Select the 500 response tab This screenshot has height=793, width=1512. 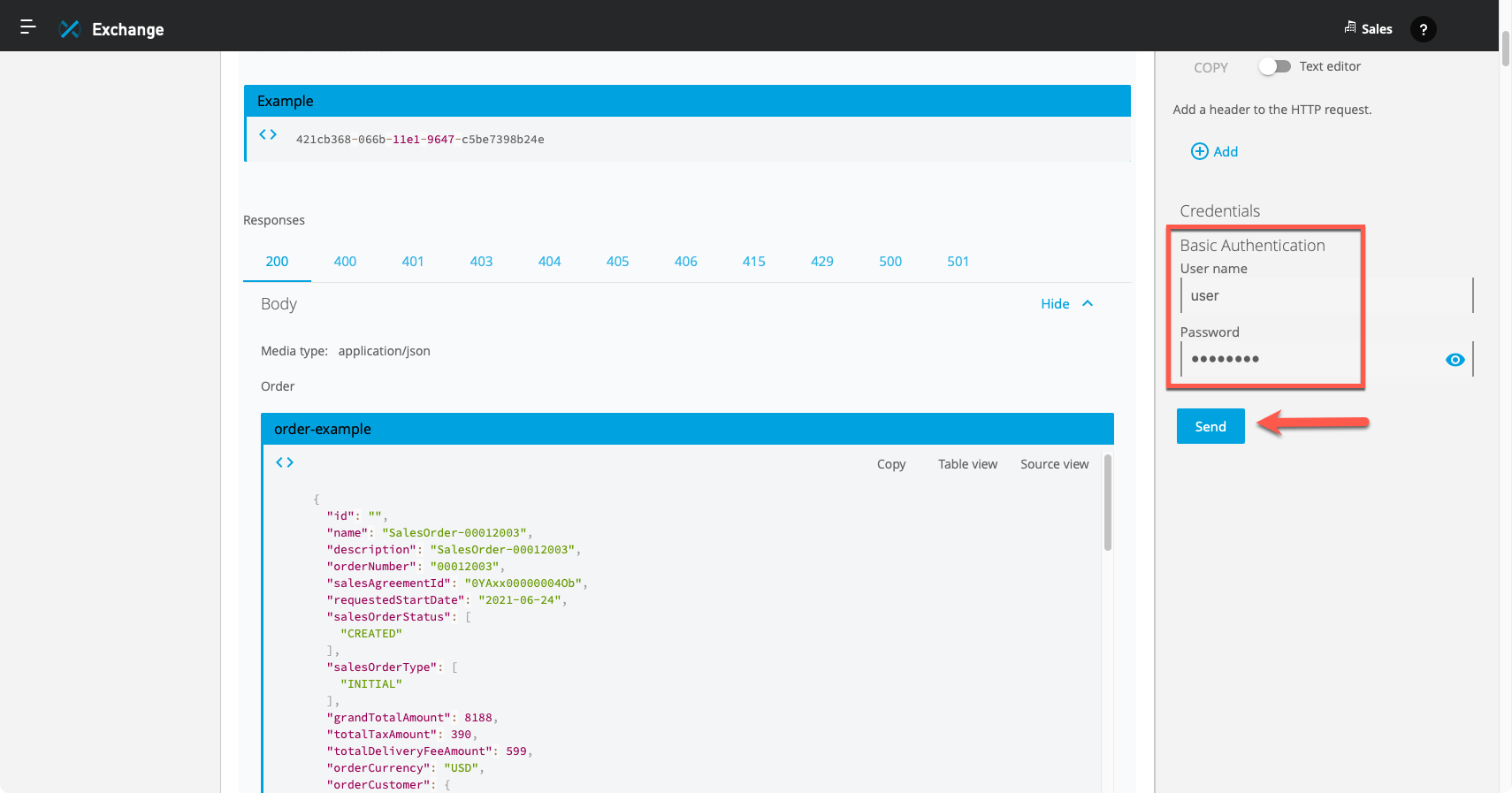(890, 262)
